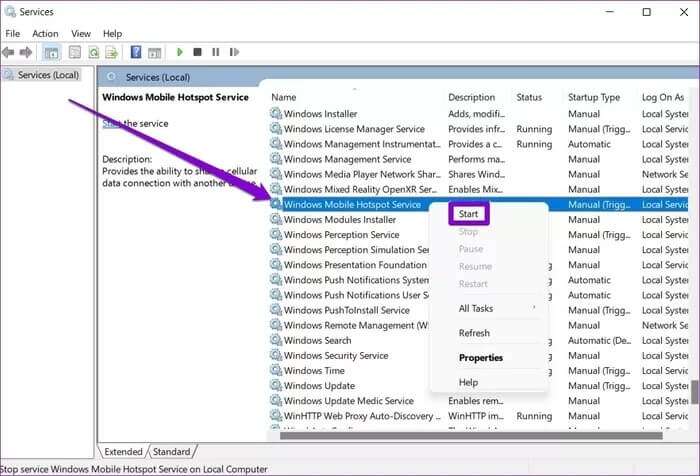Click gear icon beside Windows Search

[276, 340]
